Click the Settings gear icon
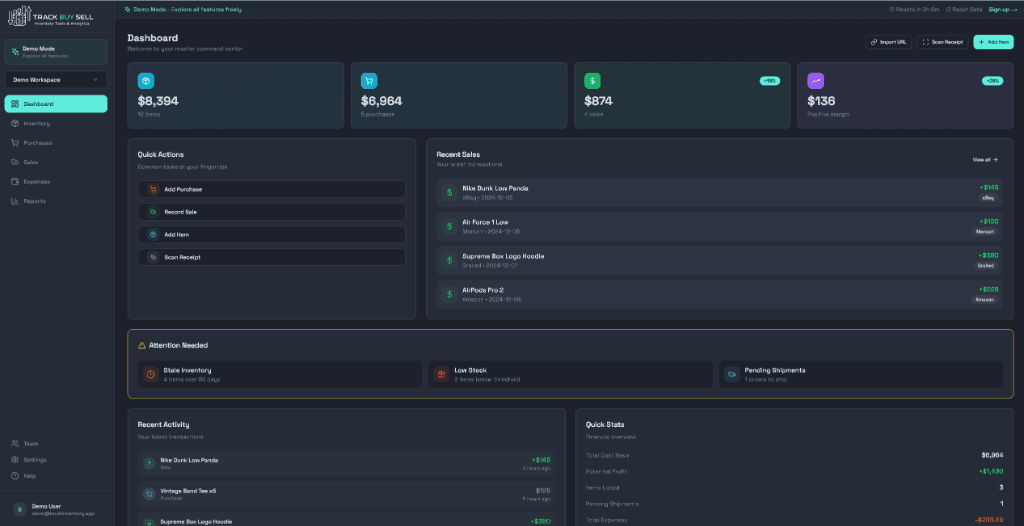This screenshot has width=1024, height=526. point(15,459)
